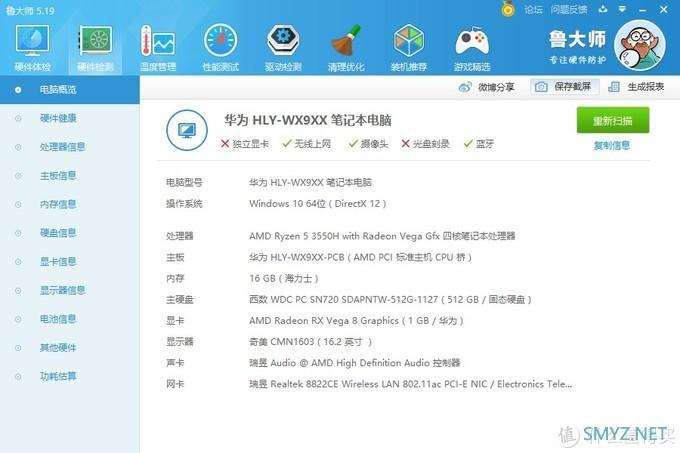680x453 pixels.
Task: Click the 光盘刻录 status indicator
Action: point(425,144)
